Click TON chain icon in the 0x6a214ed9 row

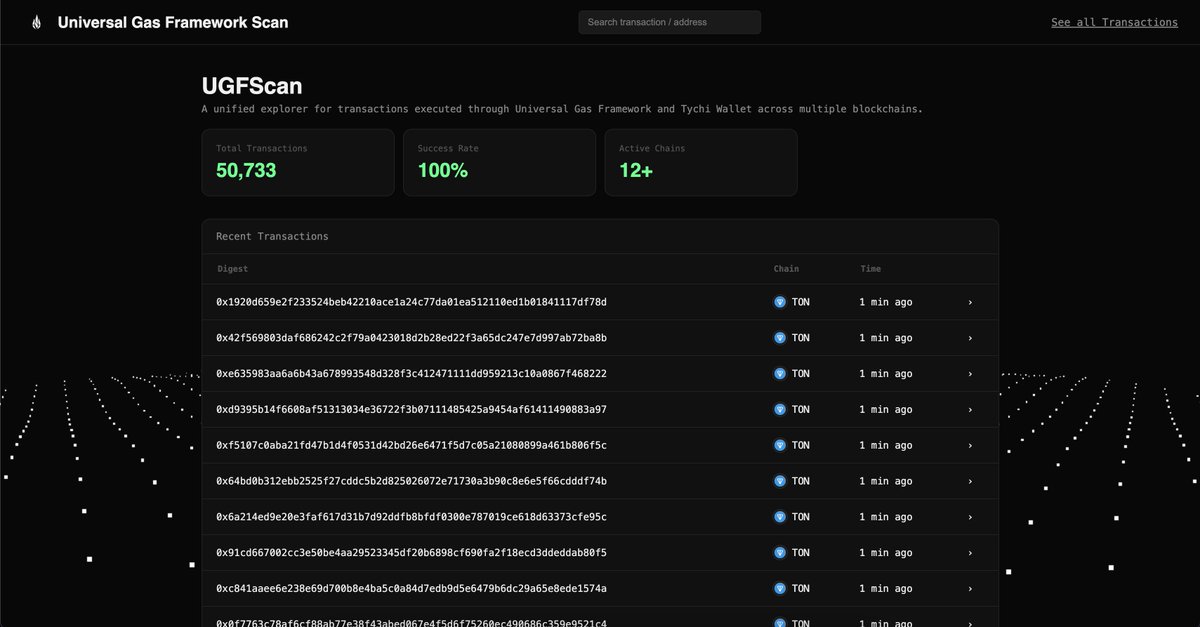(x=780, y=517)
